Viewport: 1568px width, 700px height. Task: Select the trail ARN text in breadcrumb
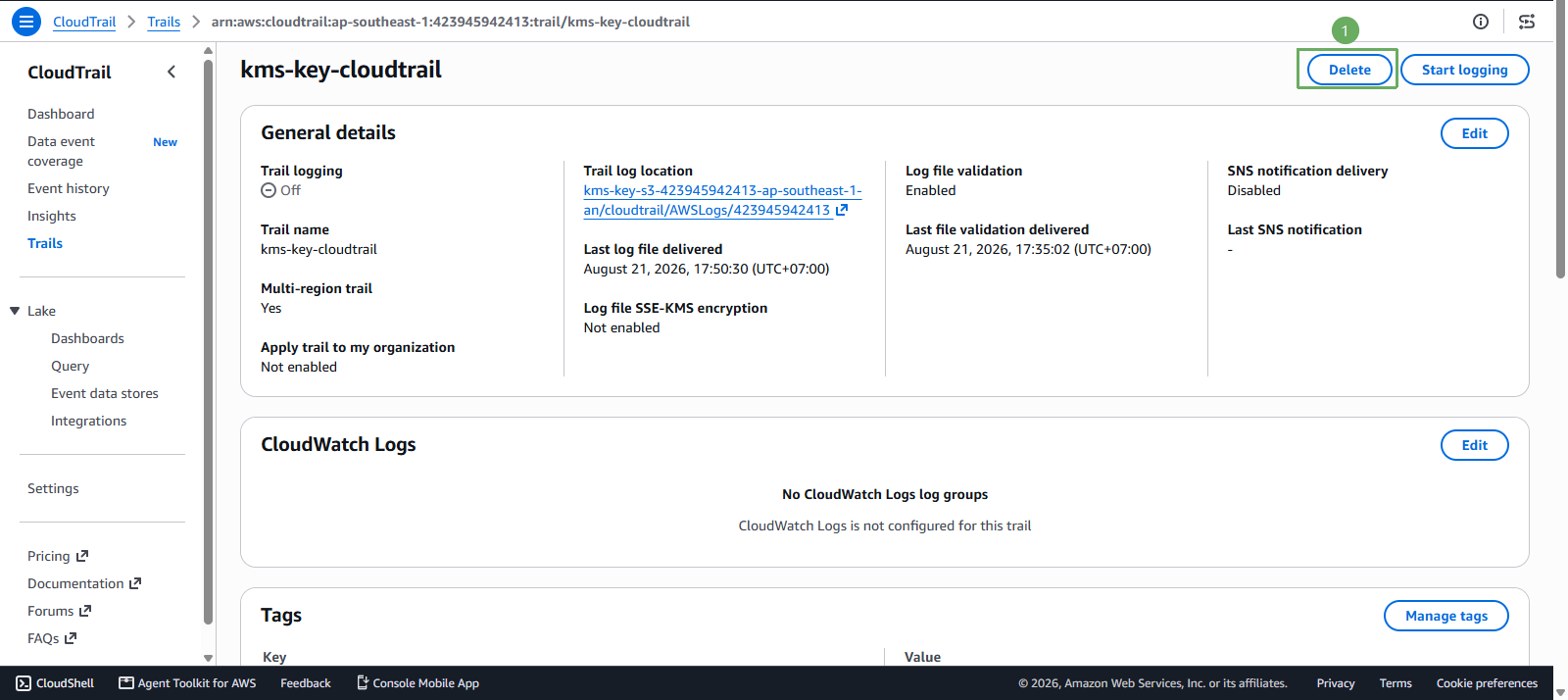pyautogui.click(x=451, y=22)
